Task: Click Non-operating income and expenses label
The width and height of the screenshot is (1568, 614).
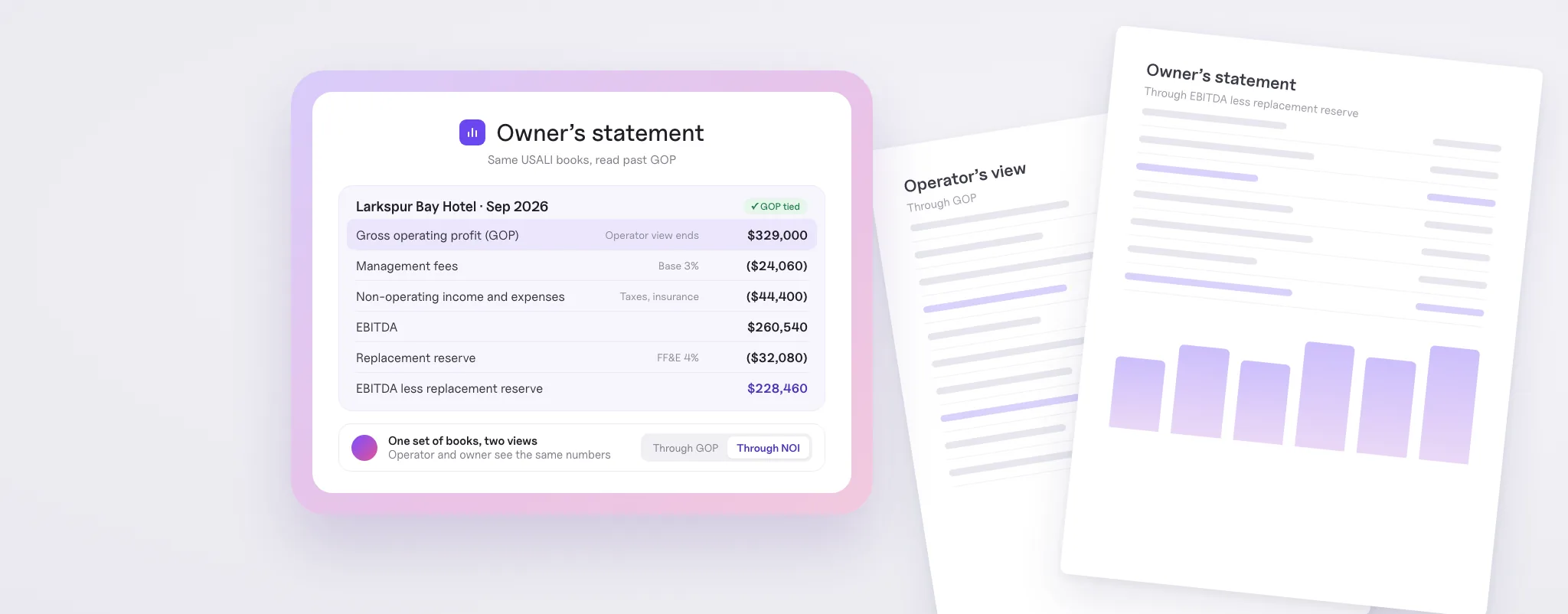Action: point(460,296)
